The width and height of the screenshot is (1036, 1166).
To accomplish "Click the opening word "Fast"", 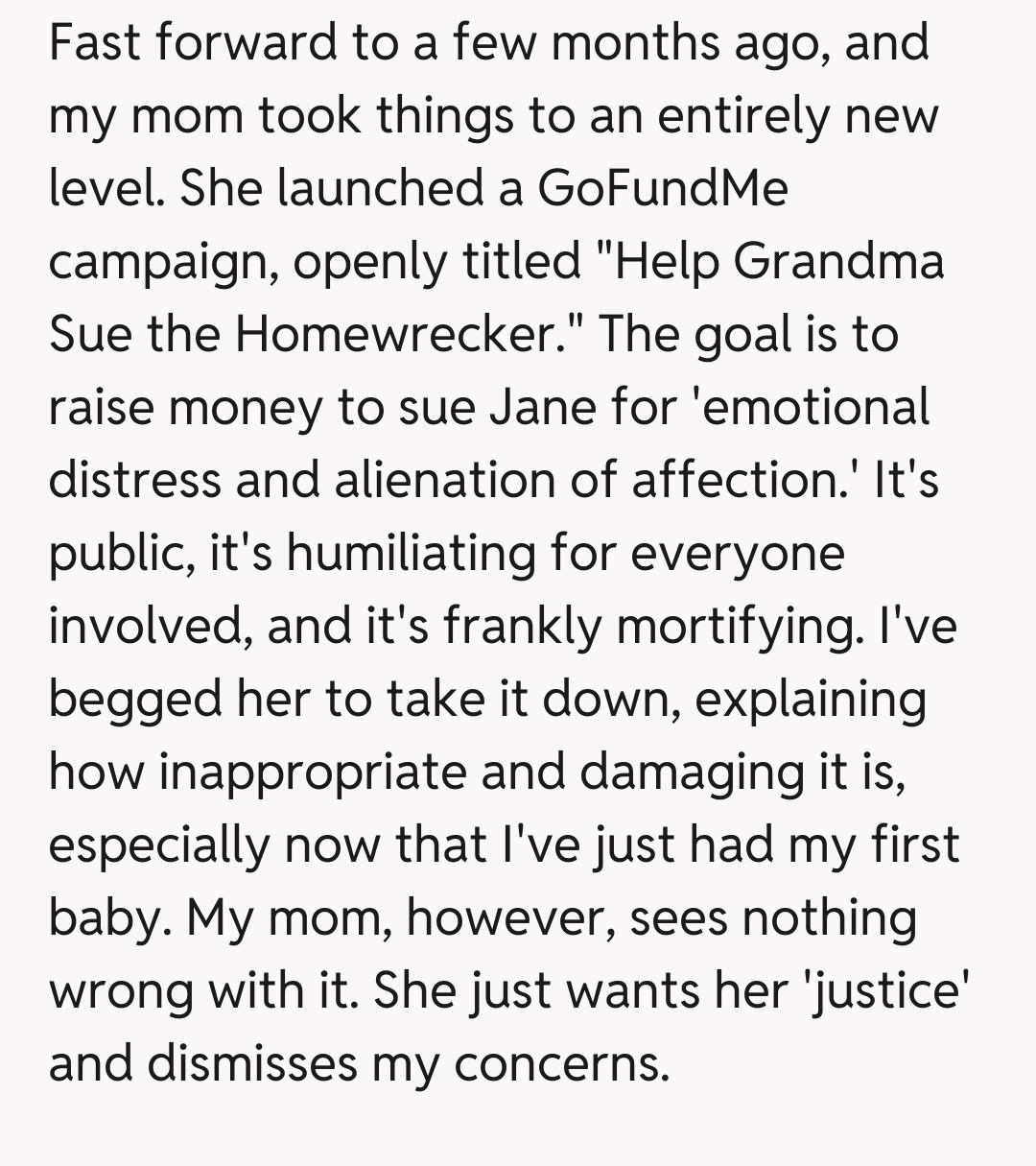I will pyautogui.click(x=92, y=42).
